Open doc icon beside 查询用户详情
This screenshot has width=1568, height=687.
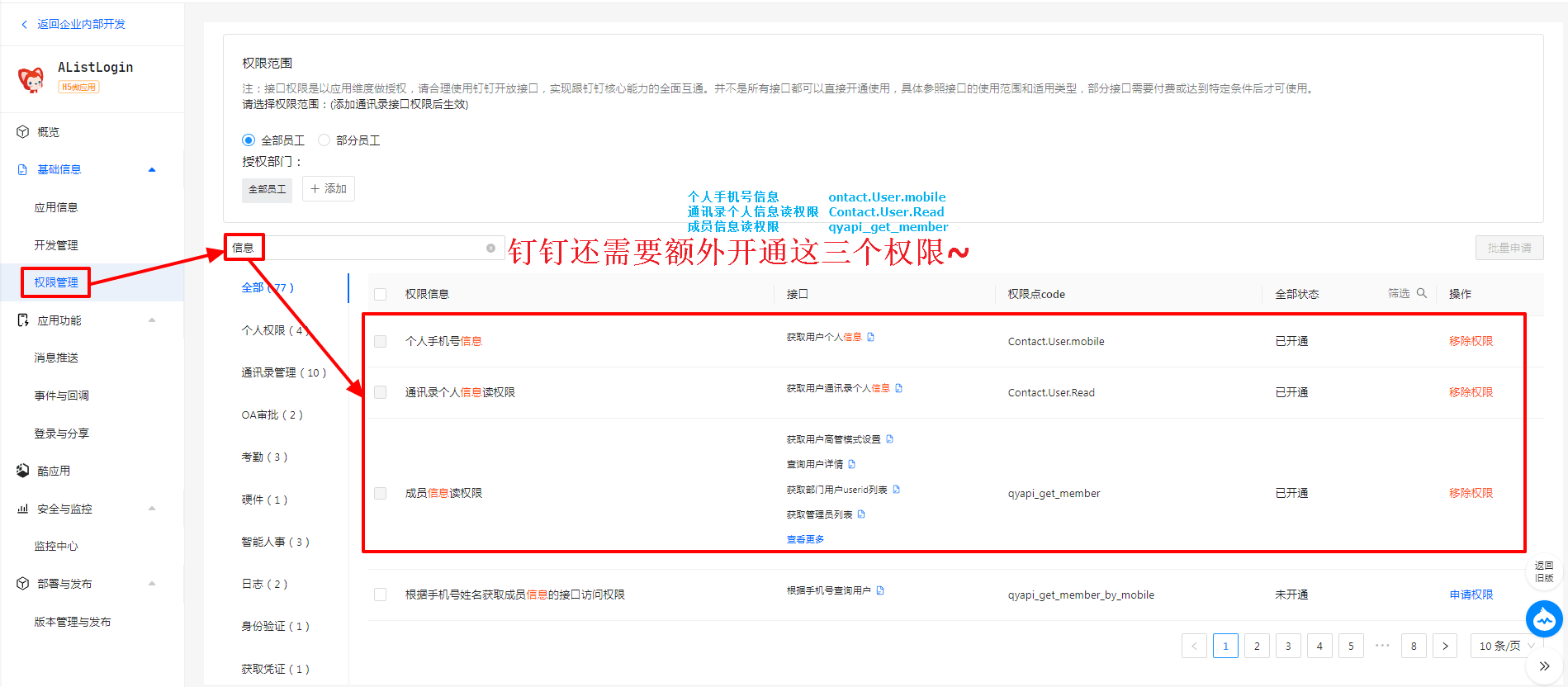tap(852, 464)
